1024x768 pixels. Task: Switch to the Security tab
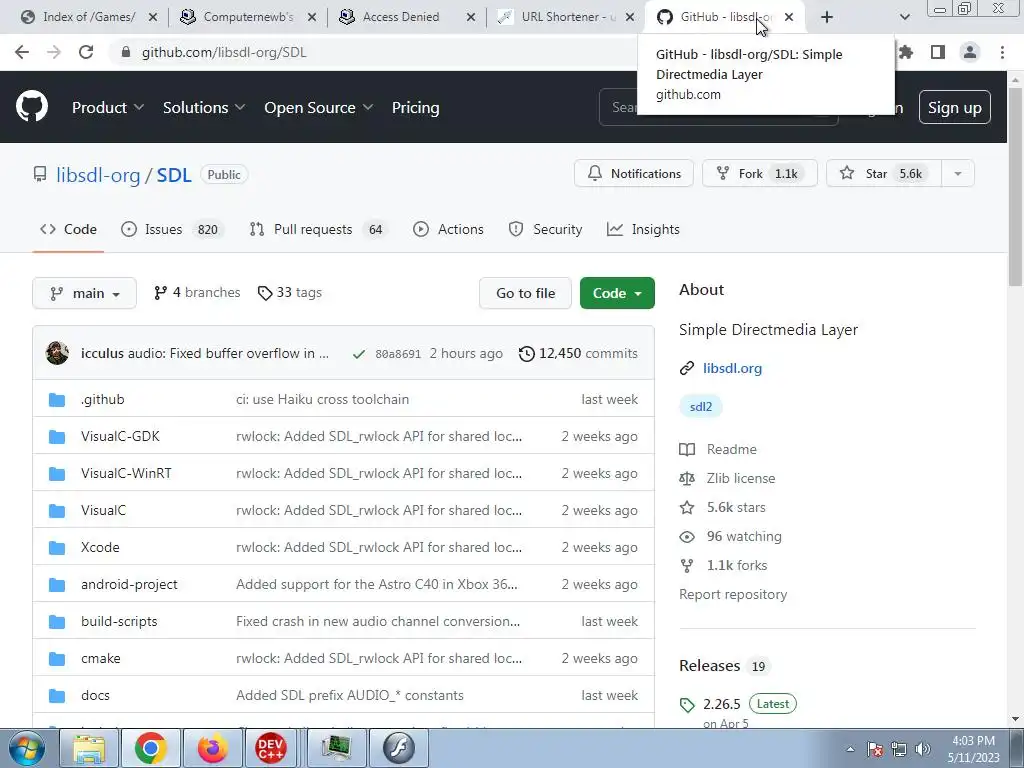545,229
